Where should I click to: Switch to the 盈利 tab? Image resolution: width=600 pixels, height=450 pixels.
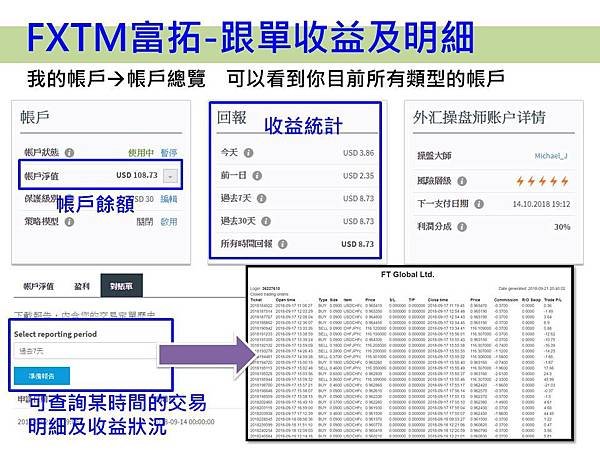[x=82, y=286]
